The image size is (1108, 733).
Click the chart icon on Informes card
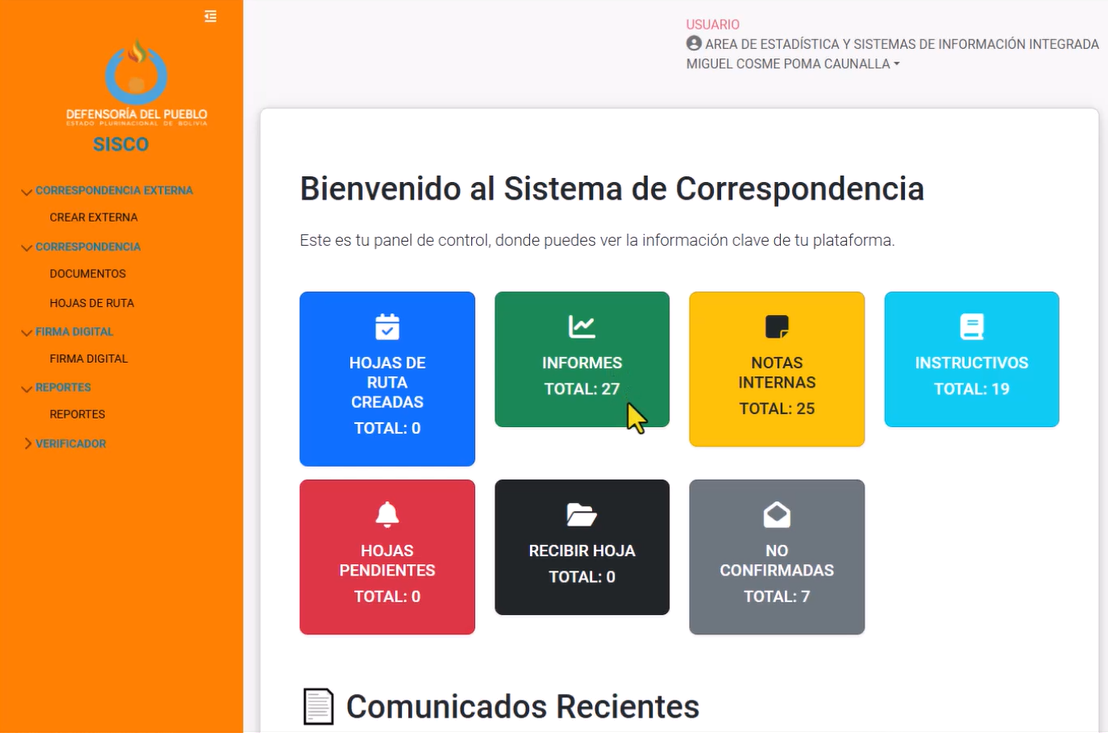coord(581,327)
